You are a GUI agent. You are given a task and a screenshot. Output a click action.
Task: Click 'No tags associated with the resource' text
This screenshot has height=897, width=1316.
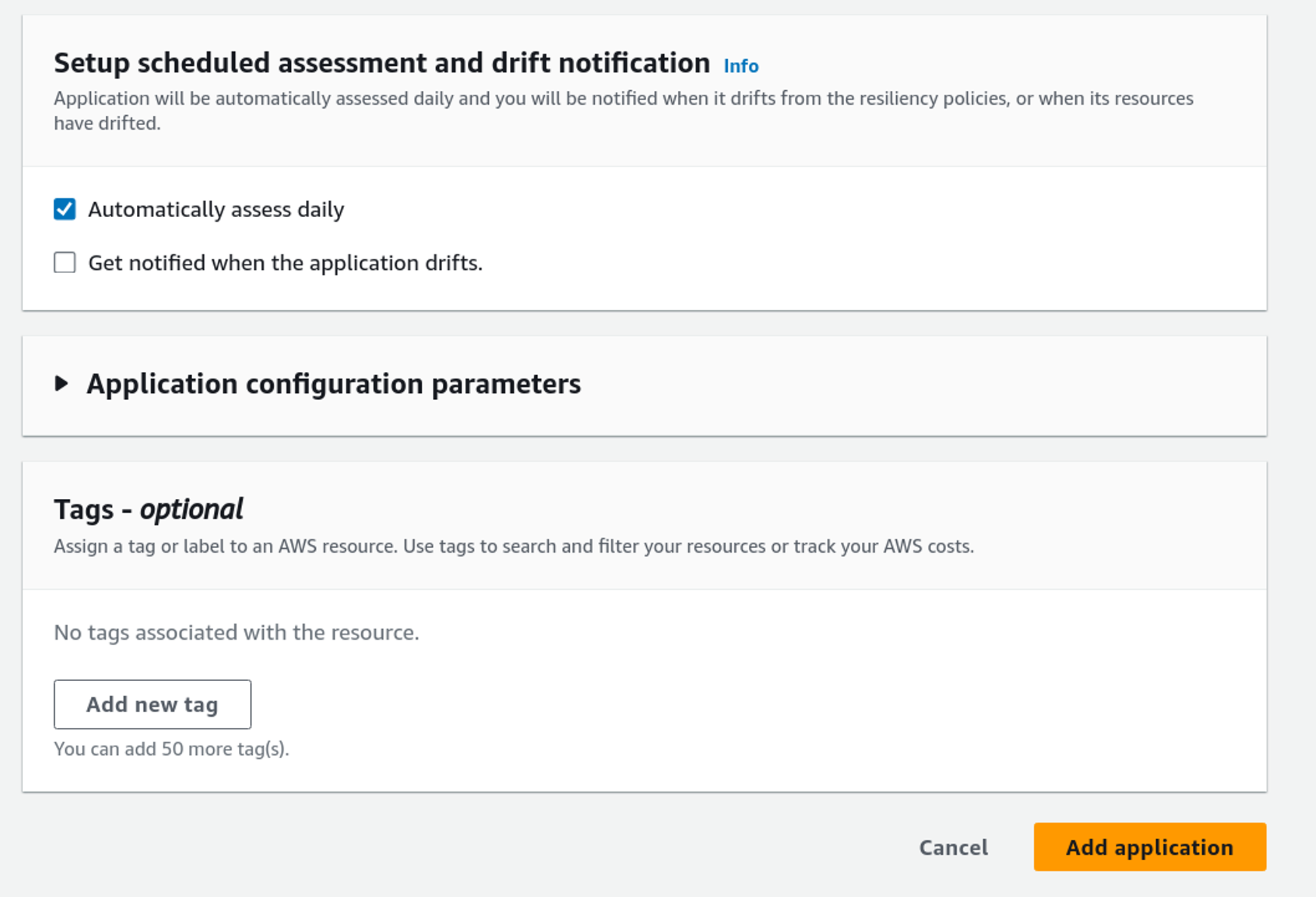236,632
